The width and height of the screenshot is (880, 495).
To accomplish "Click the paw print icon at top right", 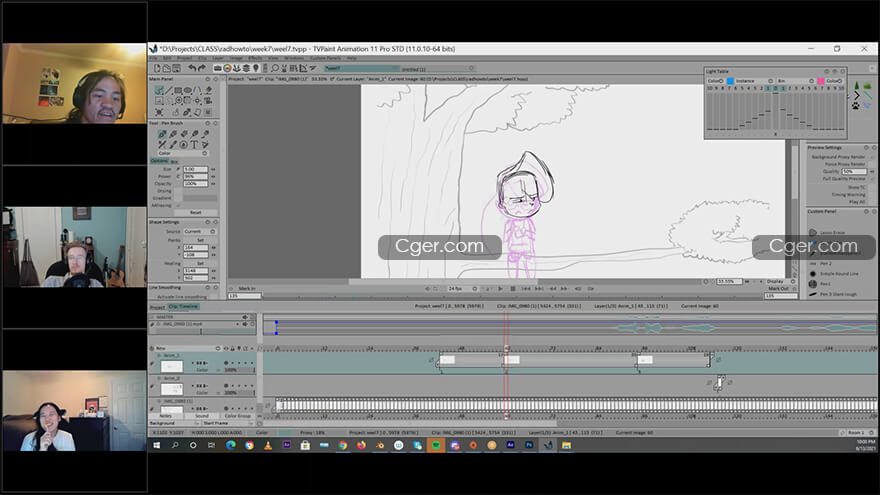I will click(856, 105).
